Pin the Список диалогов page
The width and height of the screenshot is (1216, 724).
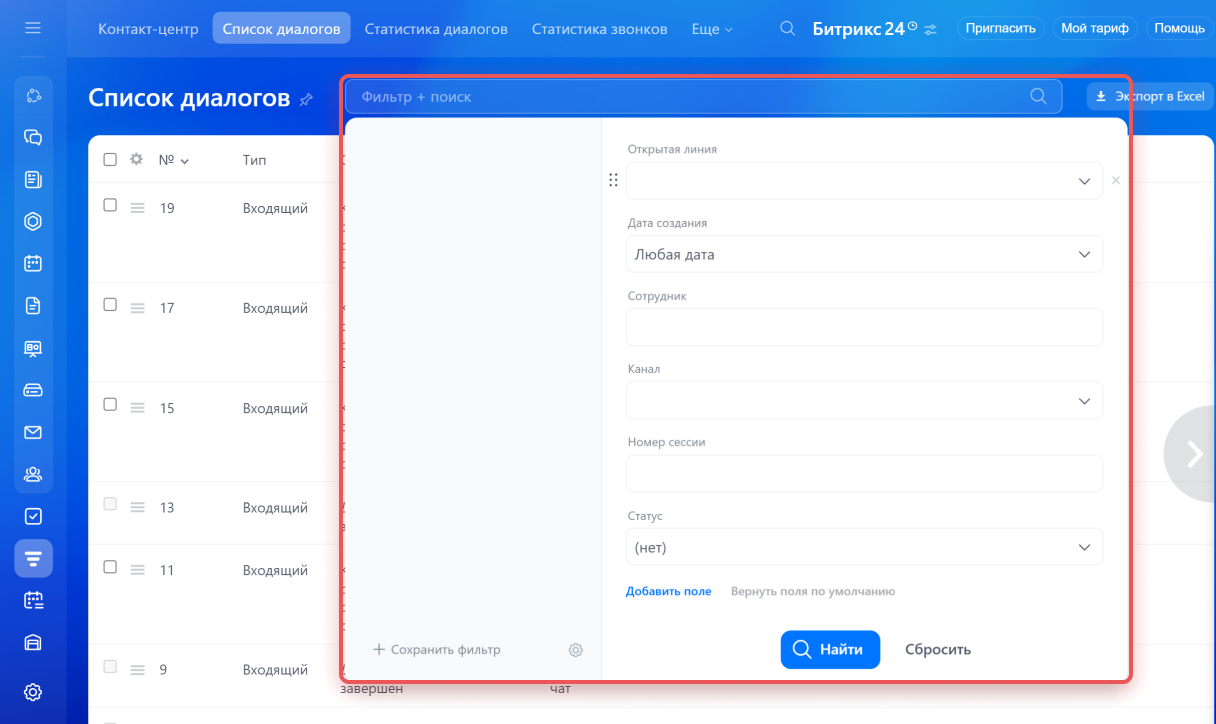[x=306, y=98]
